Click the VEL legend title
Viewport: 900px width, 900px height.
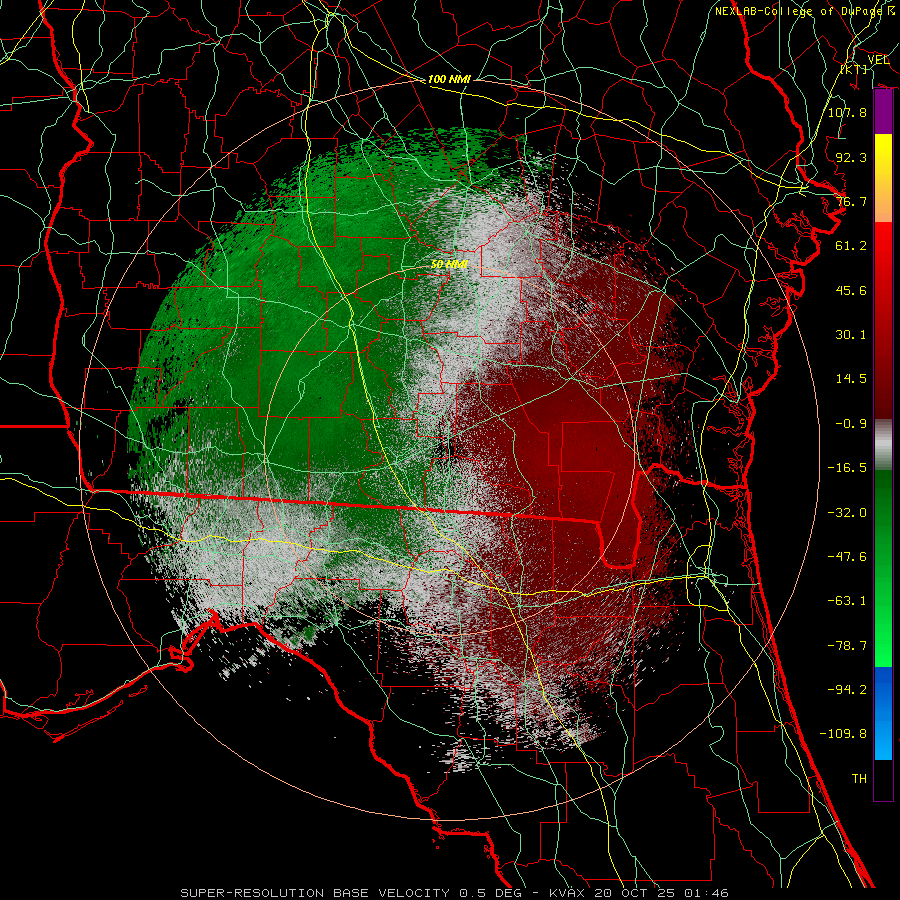pos(878,59)
